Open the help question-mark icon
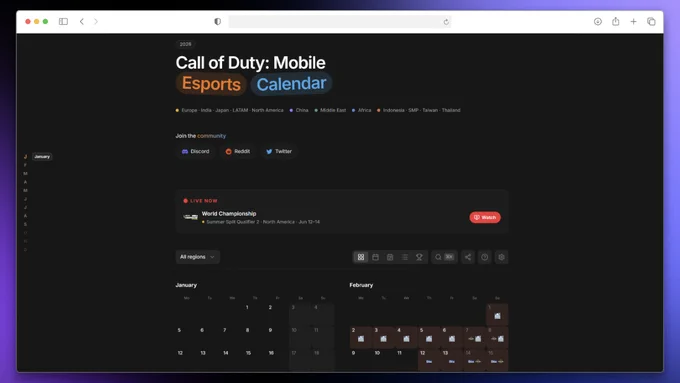This screenshot has height=383, width=680. point(484,257)
